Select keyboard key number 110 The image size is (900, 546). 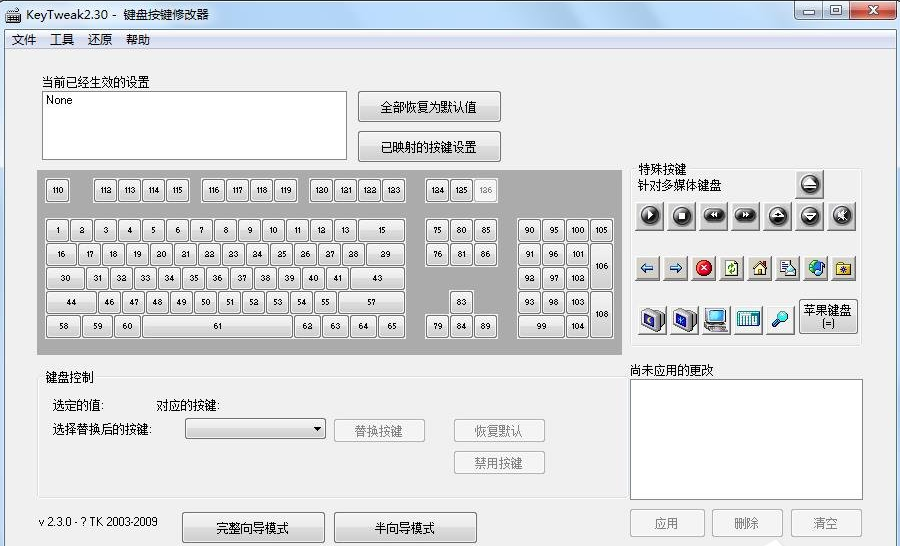(57, 190)
